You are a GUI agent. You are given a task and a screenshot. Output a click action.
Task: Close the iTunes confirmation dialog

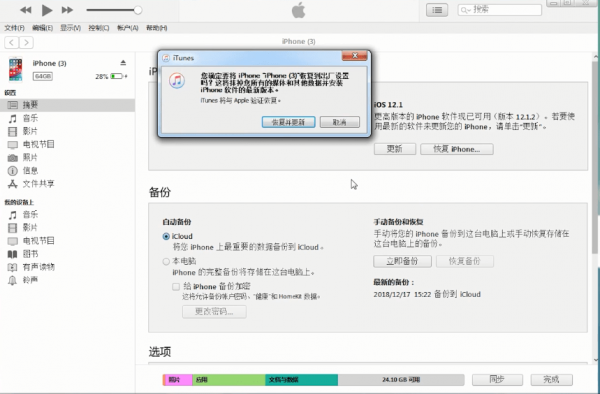click(354, 56)
